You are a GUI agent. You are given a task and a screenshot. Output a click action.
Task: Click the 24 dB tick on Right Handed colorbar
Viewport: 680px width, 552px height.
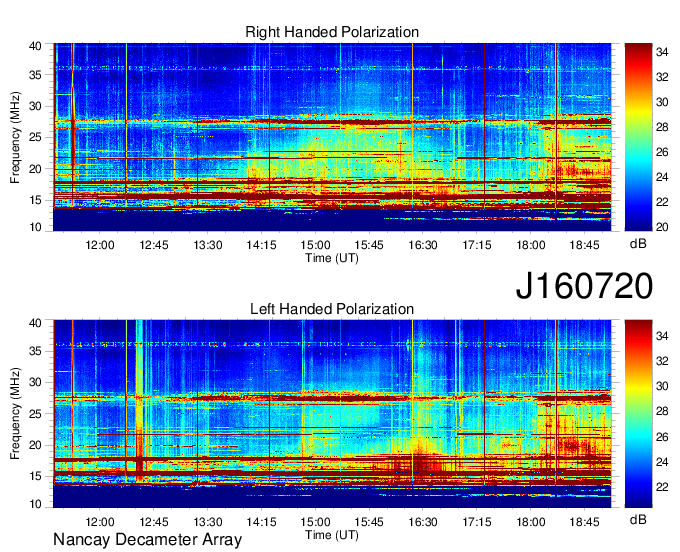click(x=662, y=177)
